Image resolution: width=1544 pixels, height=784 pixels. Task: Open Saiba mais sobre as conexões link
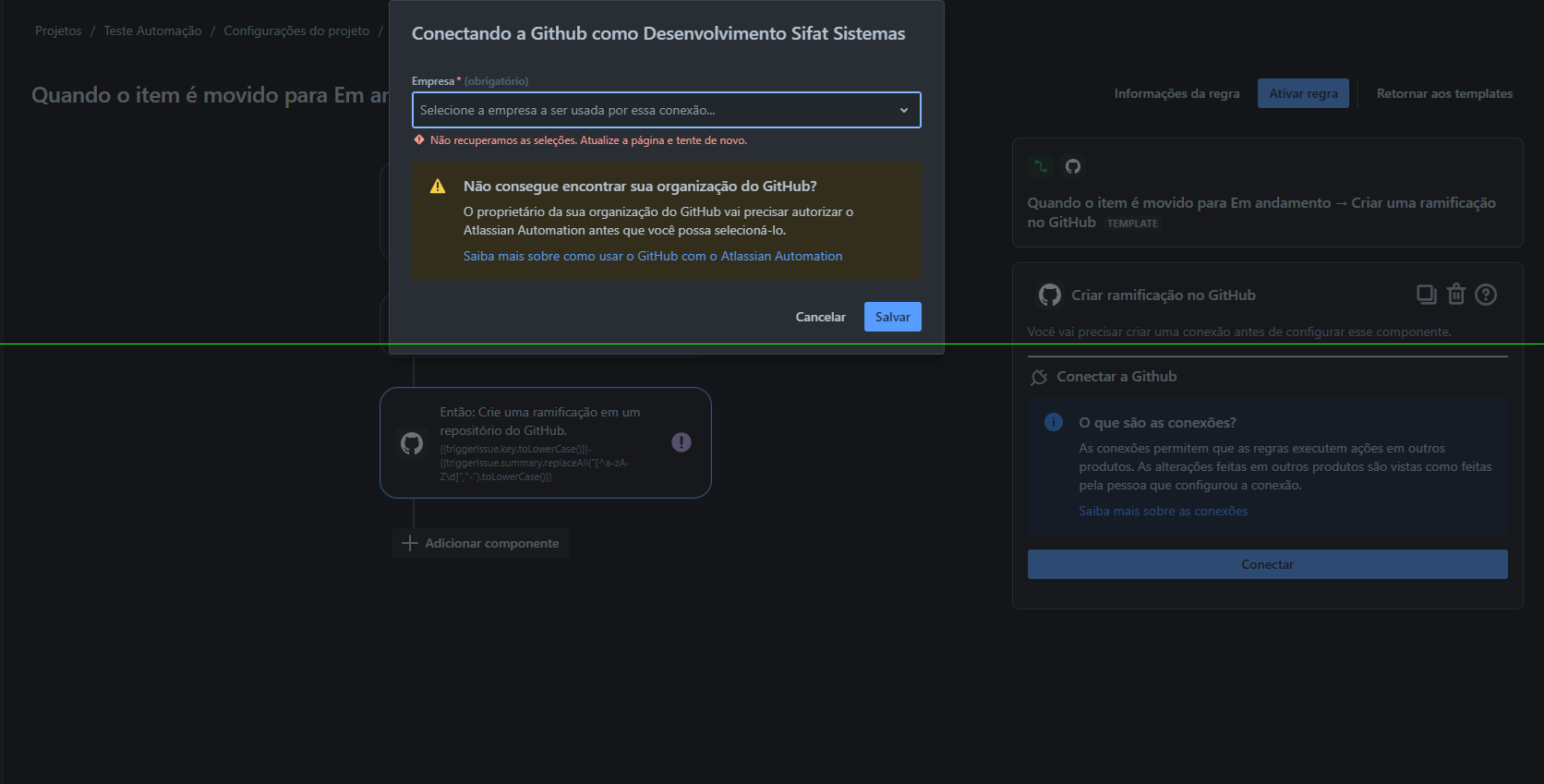tap(1163, 511)
